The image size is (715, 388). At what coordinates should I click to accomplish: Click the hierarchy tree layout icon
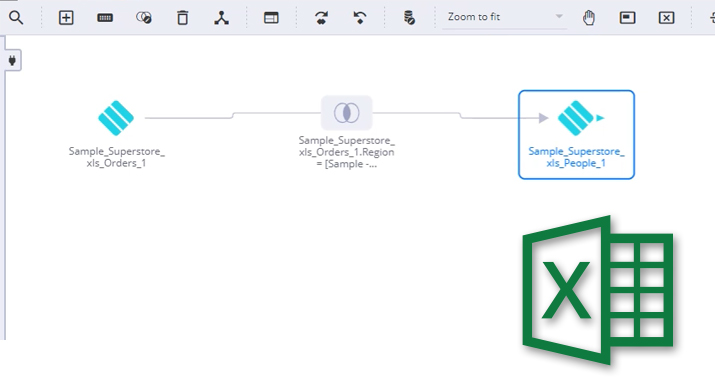pyautogui.click(x=222, y=18)
